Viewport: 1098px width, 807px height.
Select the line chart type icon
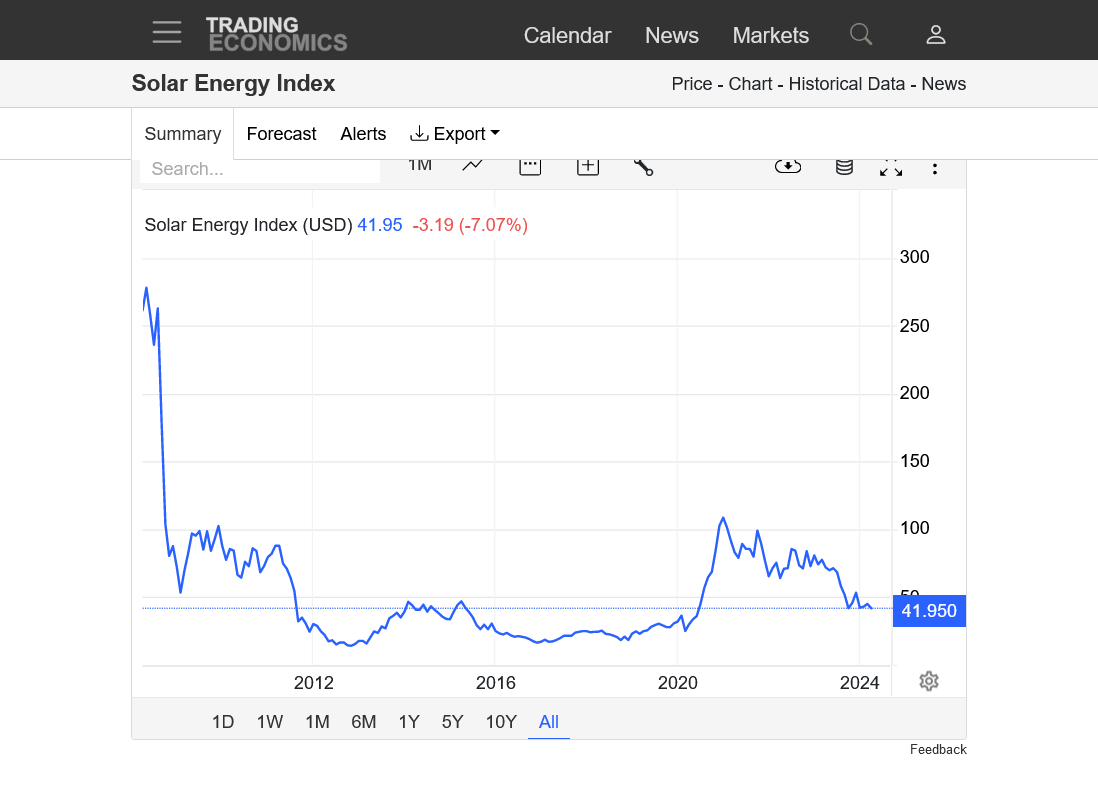click(x=473, y=166)
